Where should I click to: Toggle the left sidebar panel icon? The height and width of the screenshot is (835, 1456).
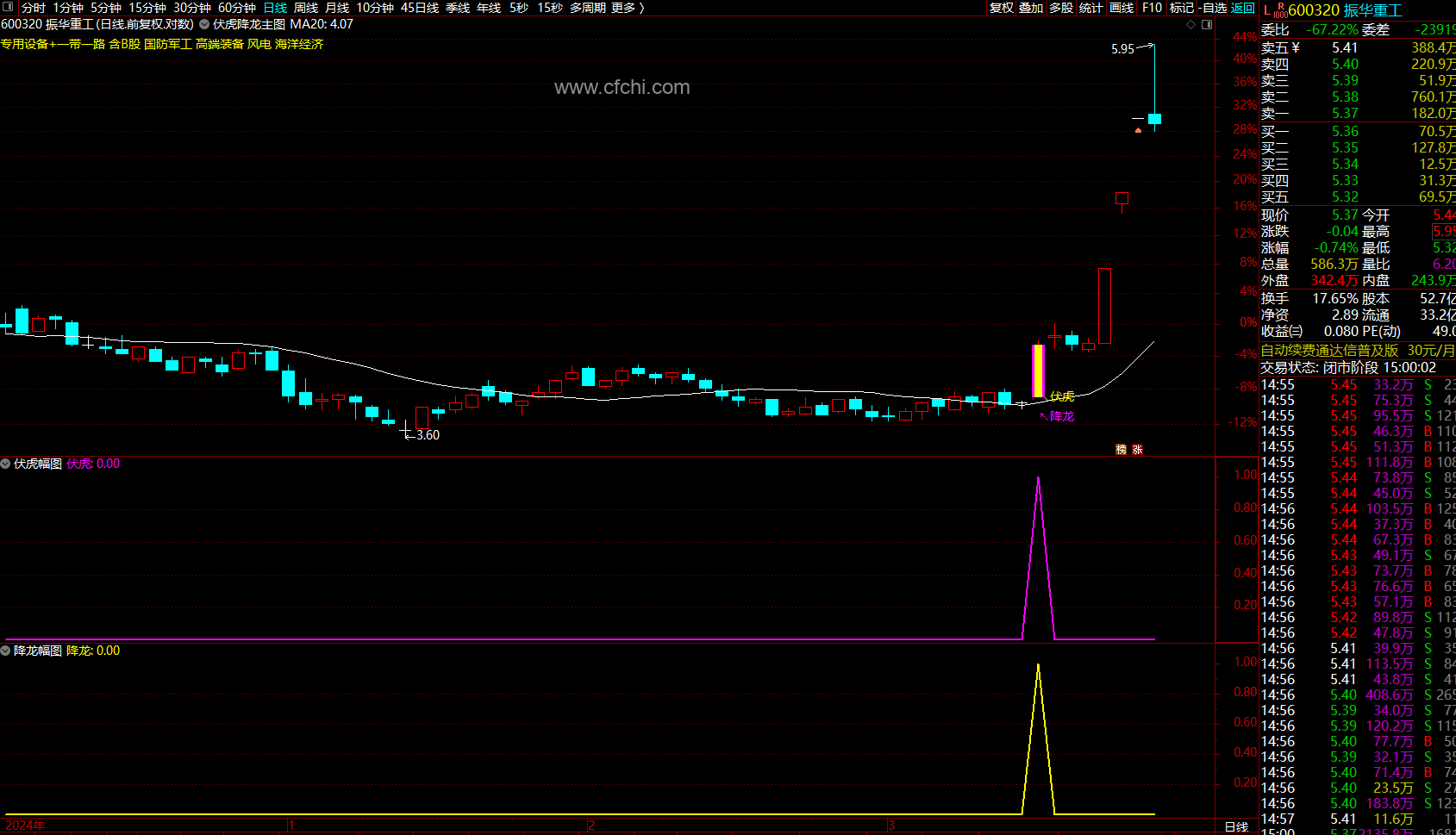click(x=8, y=8)
